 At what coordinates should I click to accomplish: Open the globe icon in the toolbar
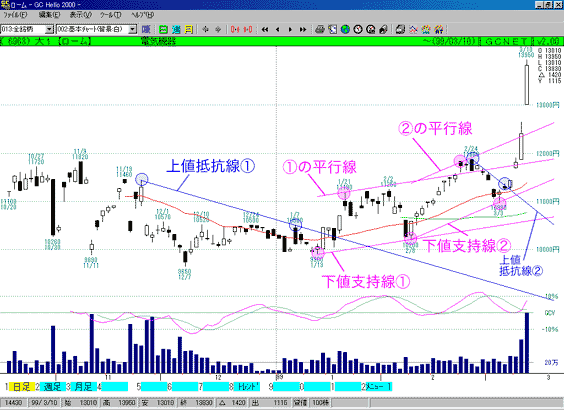point(345,29)
